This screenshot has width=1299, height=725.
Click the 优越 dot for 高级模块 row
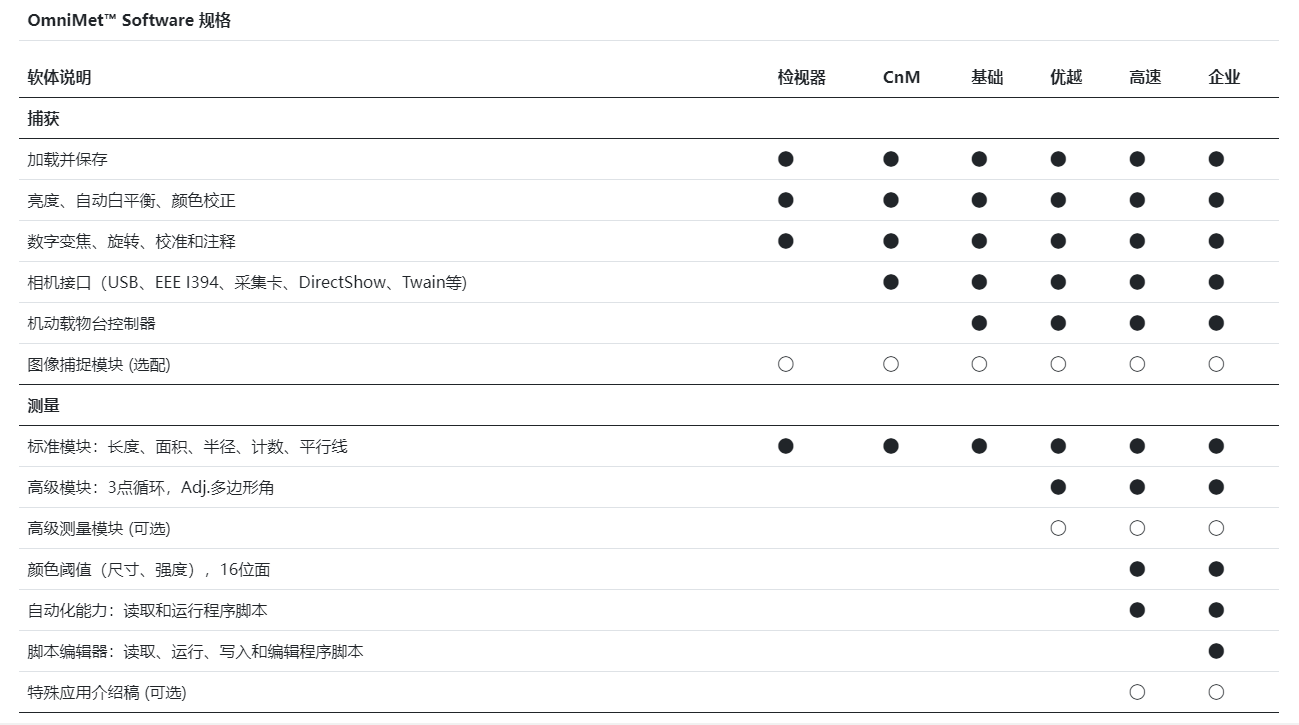[x=1058, y=487]
